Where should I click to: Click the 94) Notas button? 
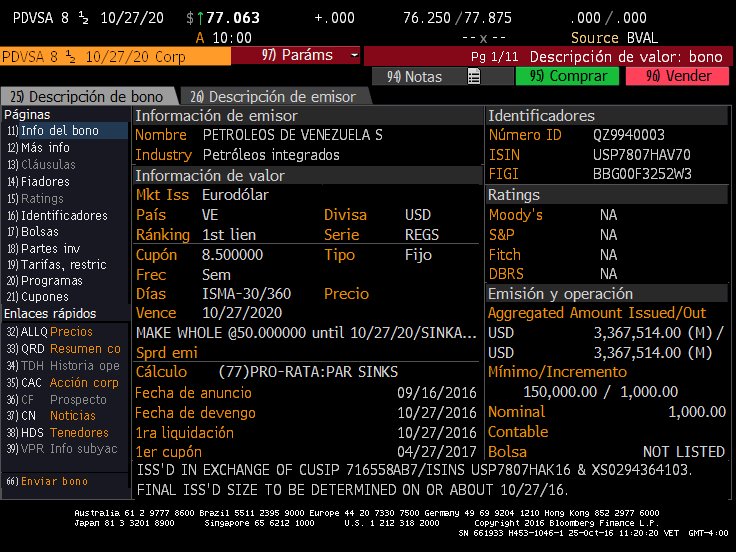443,77
